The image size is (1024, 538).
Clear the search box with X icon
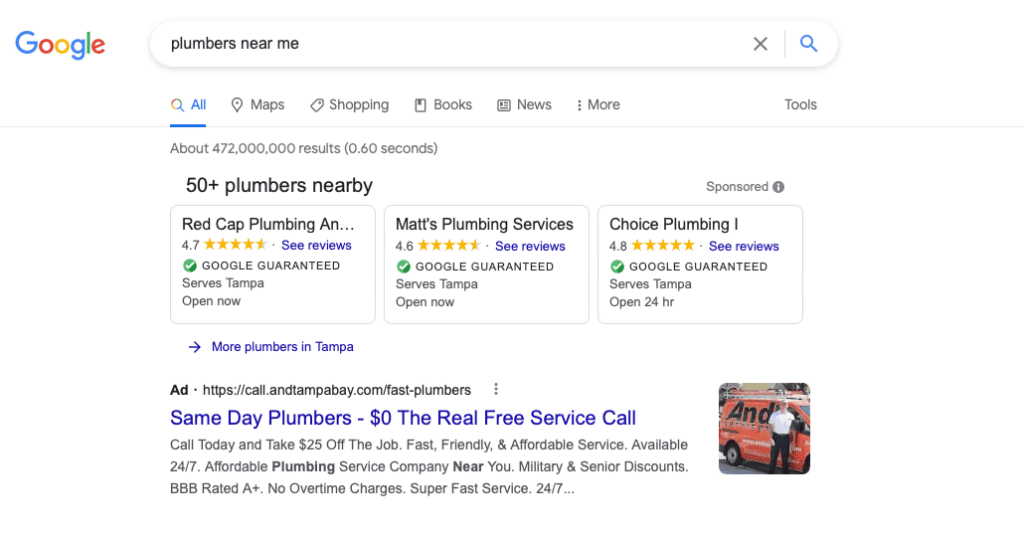(x=760, y=44)
